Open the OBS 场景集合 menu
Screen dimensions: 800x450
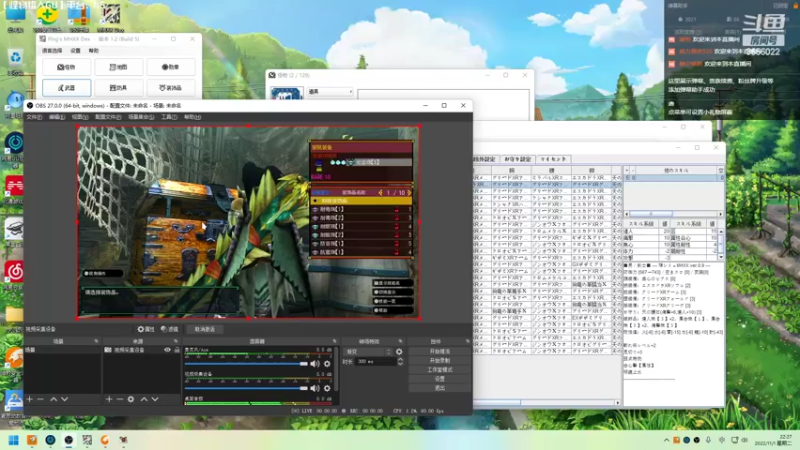(141, 117)
